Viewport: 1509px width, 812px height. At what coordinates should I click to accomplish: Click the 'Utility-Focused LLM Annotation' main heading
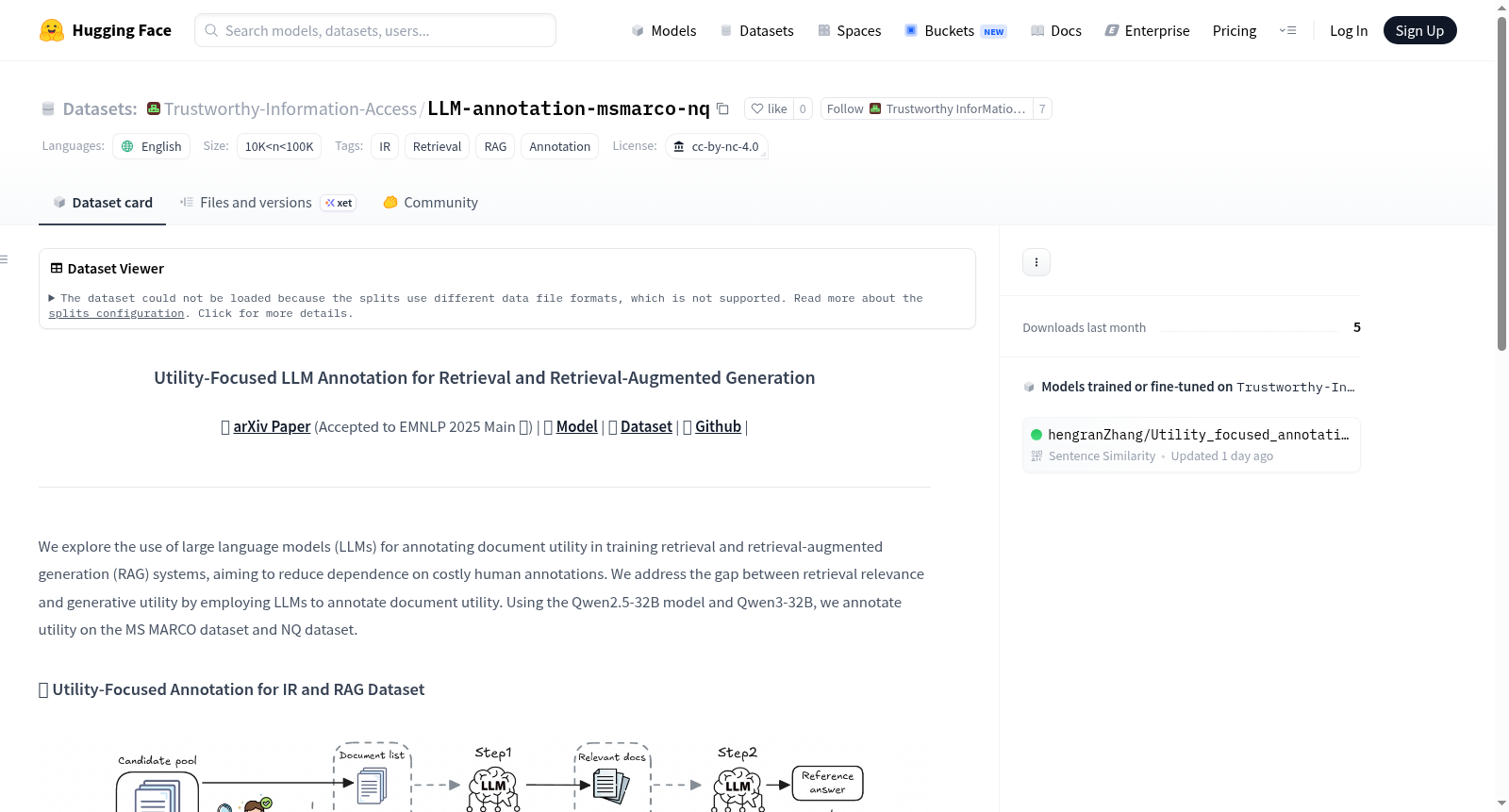tap(485, 377)
